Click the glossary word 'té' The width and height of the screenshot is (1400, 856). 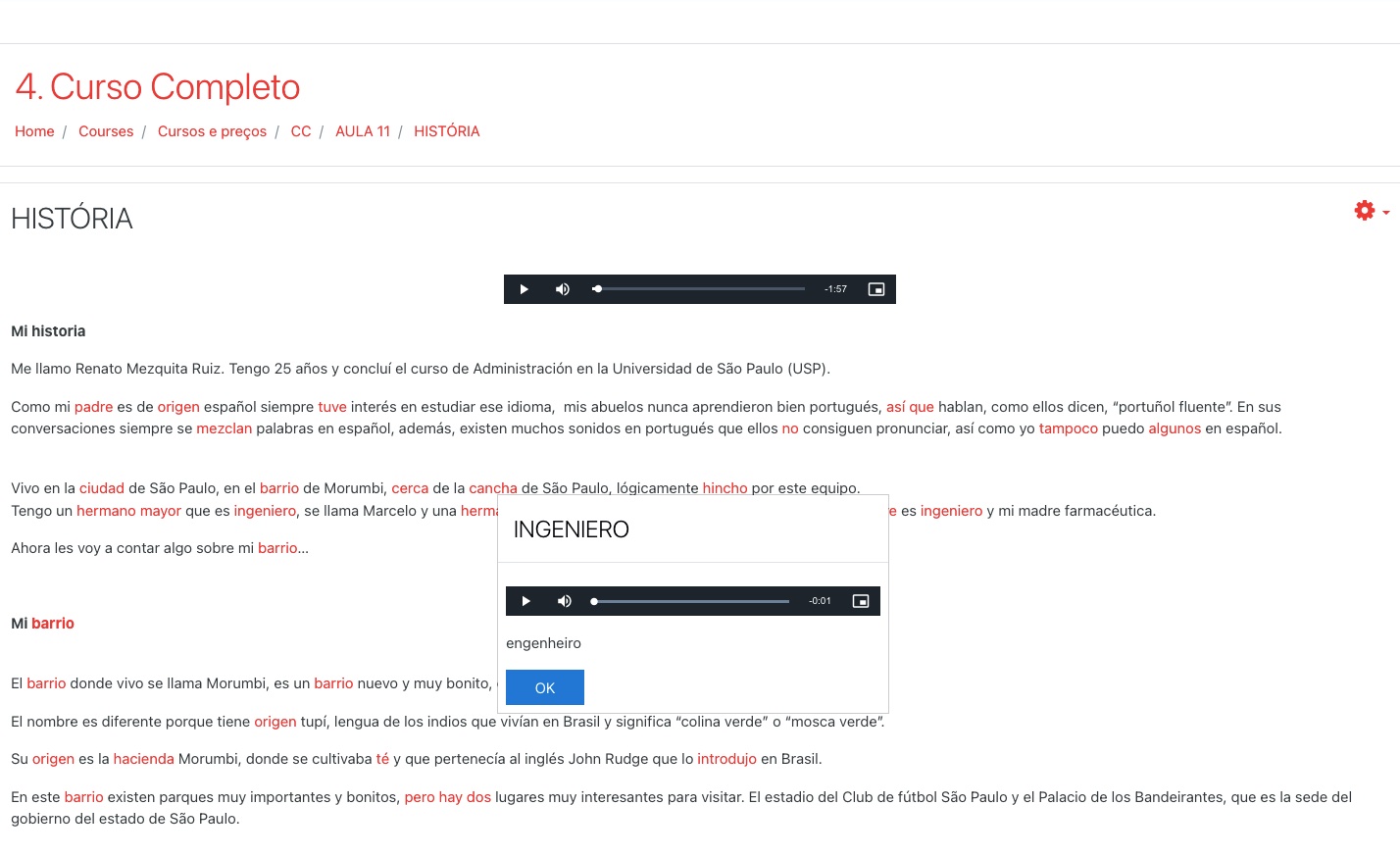(382, 759)
